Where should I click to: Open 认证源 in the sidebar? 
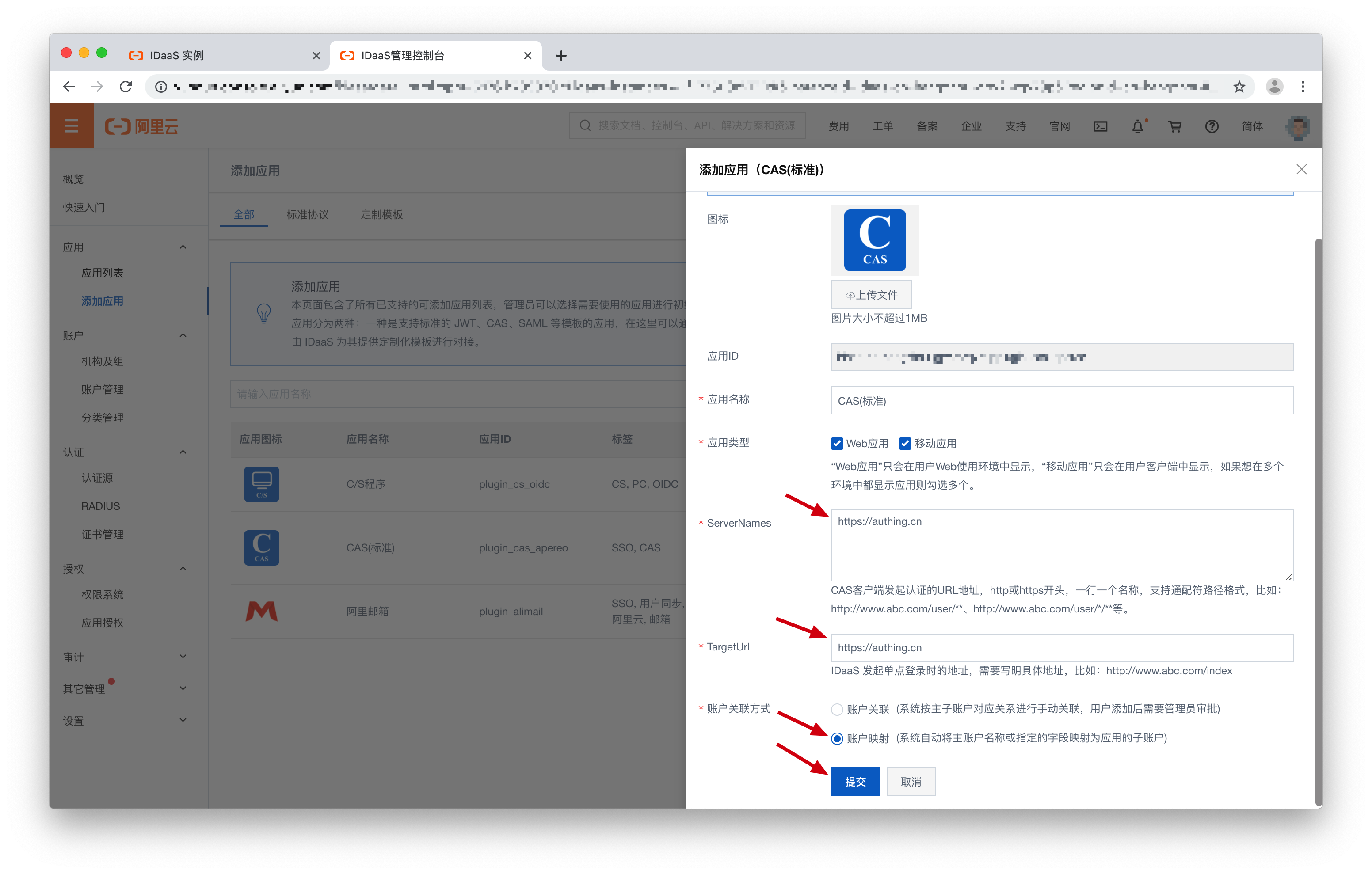coord(97,478)
